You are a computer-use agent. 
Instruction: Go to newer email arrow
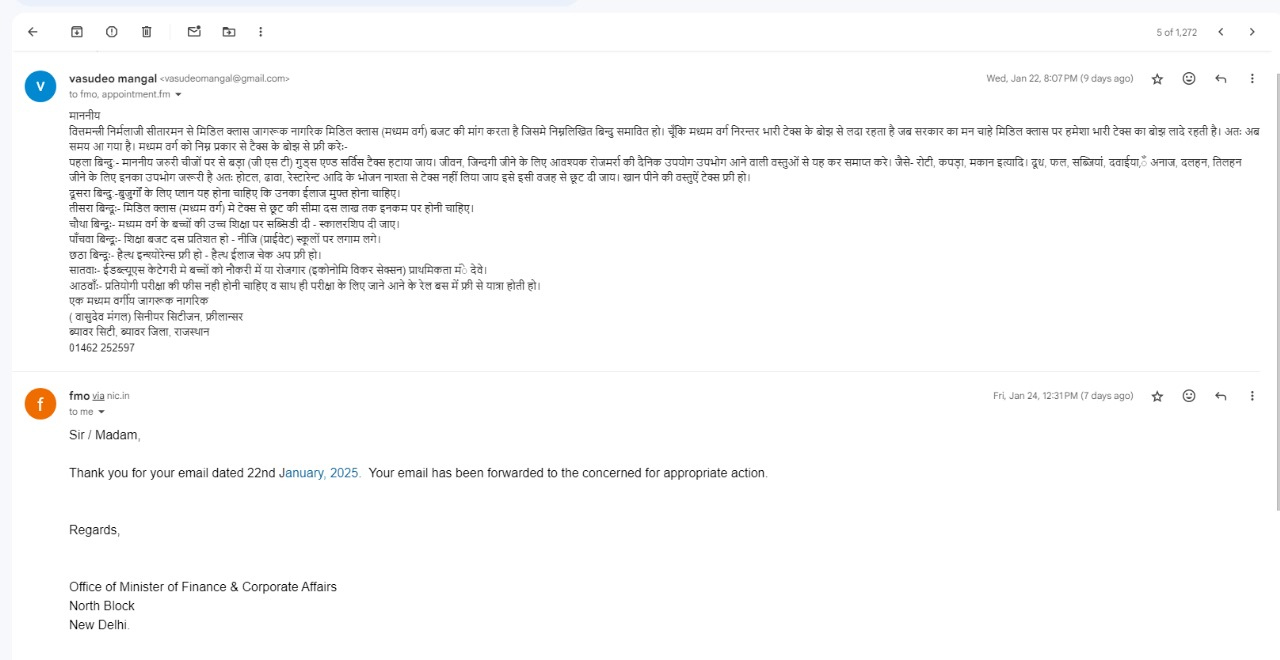[1221, 32]
